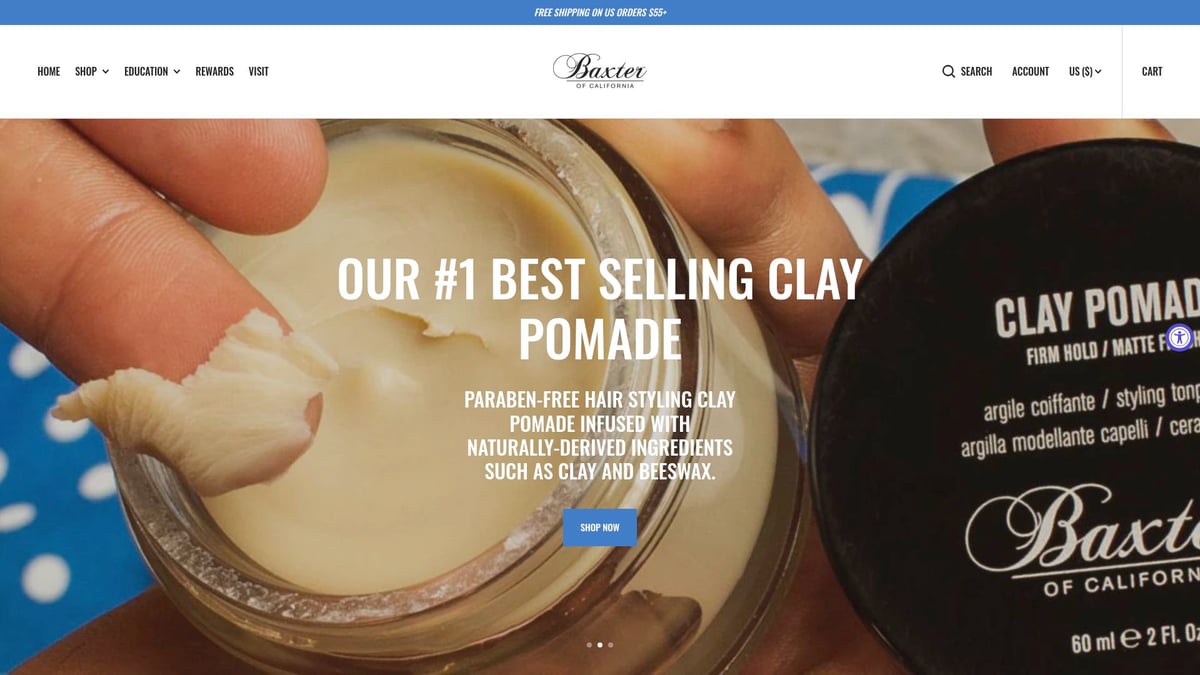Open the Account link
The height and width of the screenshot is (675, 1200).
pos(1030,71)
